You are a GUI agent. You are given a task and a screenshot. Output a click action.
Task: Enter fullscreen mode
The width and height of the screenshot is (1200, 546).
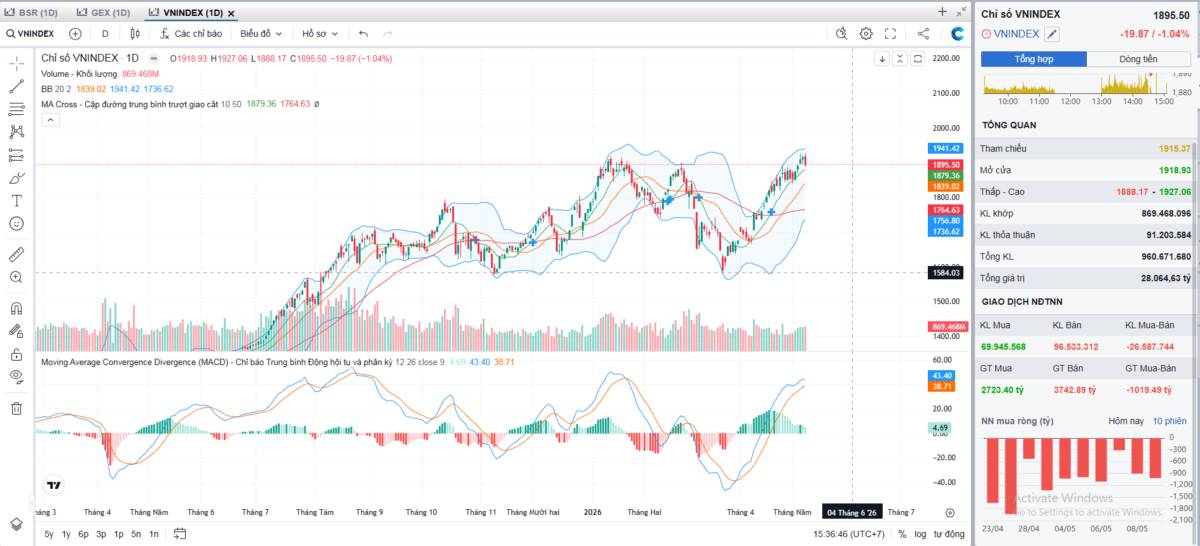click(x=890, y=33)
